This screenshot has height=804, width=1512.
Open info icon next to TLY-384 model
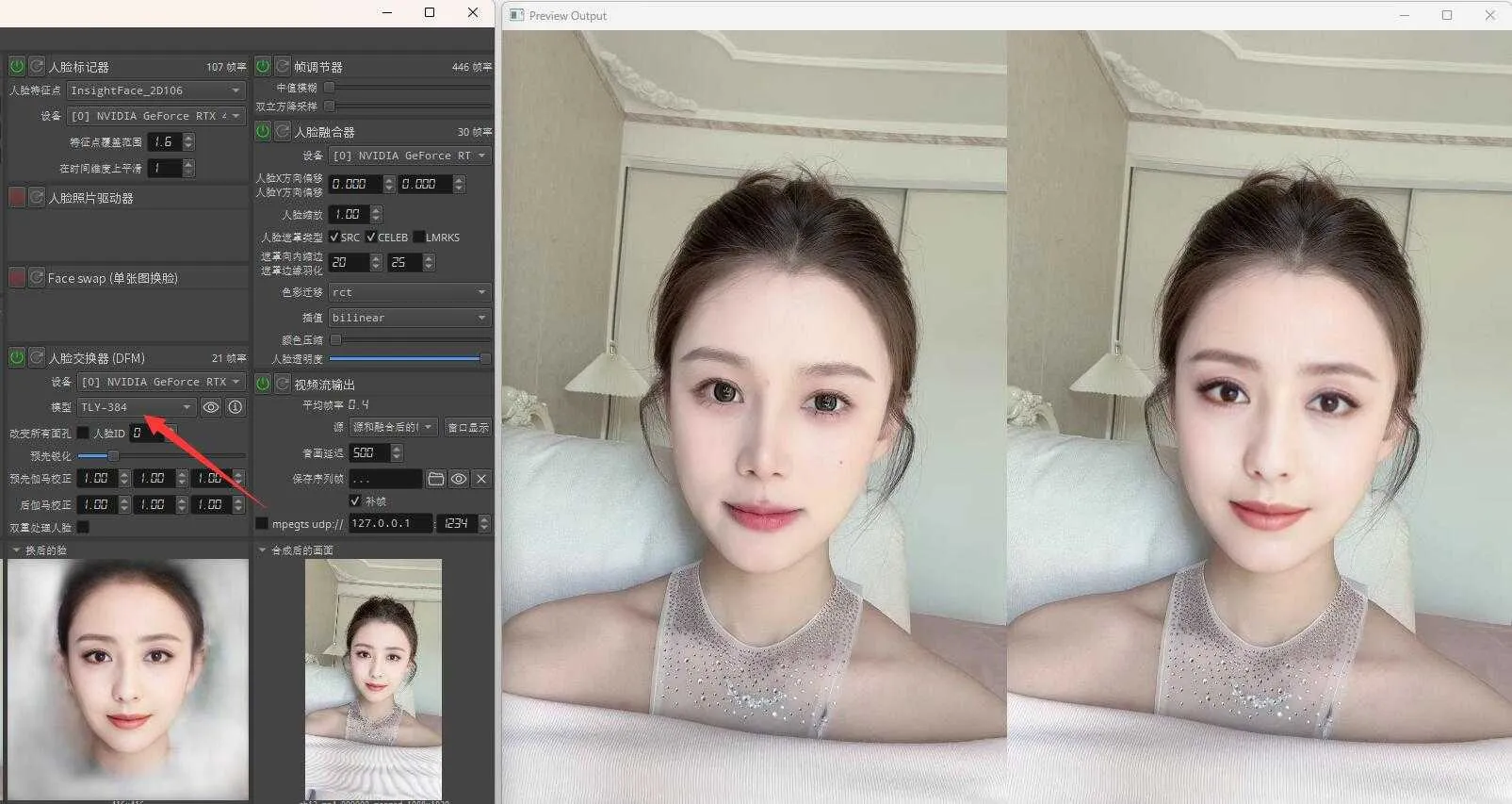(x=236, y=407)
